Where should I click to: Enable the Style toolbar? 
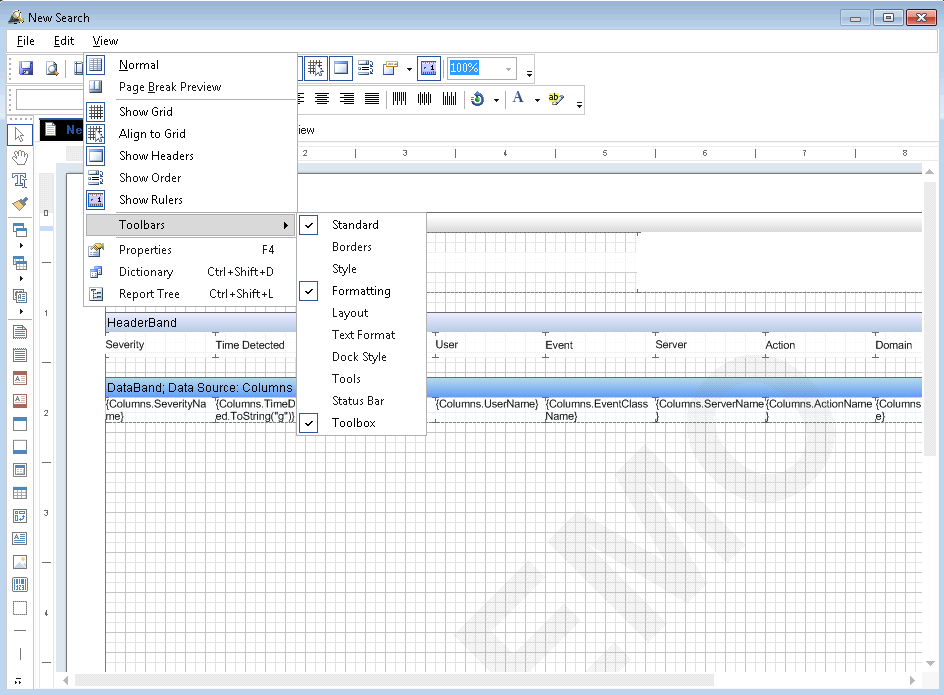(362, 269)
